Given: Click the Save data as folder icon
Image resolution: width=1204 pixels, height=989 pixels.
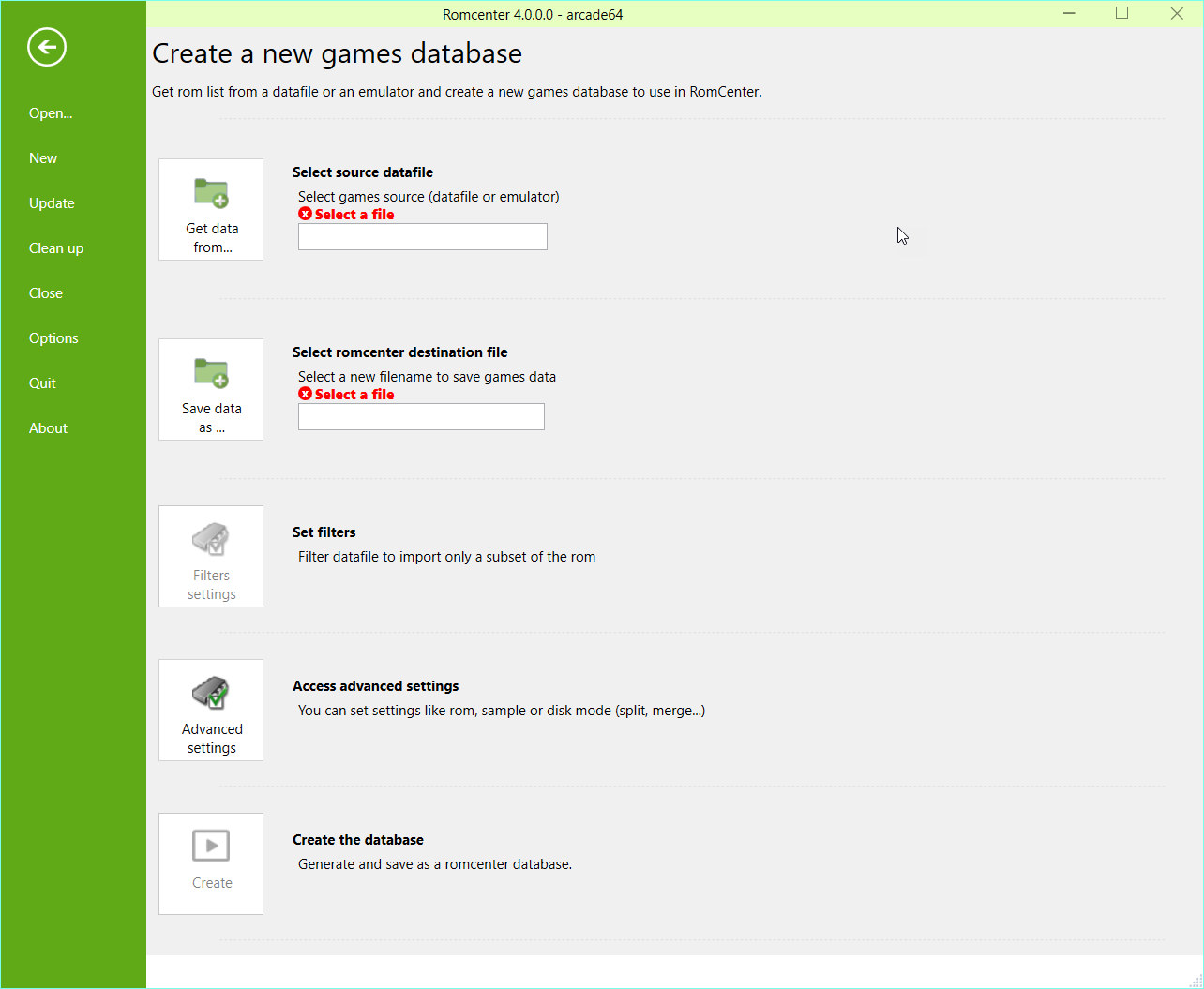Looking at the screenshot, I should (x=211, y=373).
